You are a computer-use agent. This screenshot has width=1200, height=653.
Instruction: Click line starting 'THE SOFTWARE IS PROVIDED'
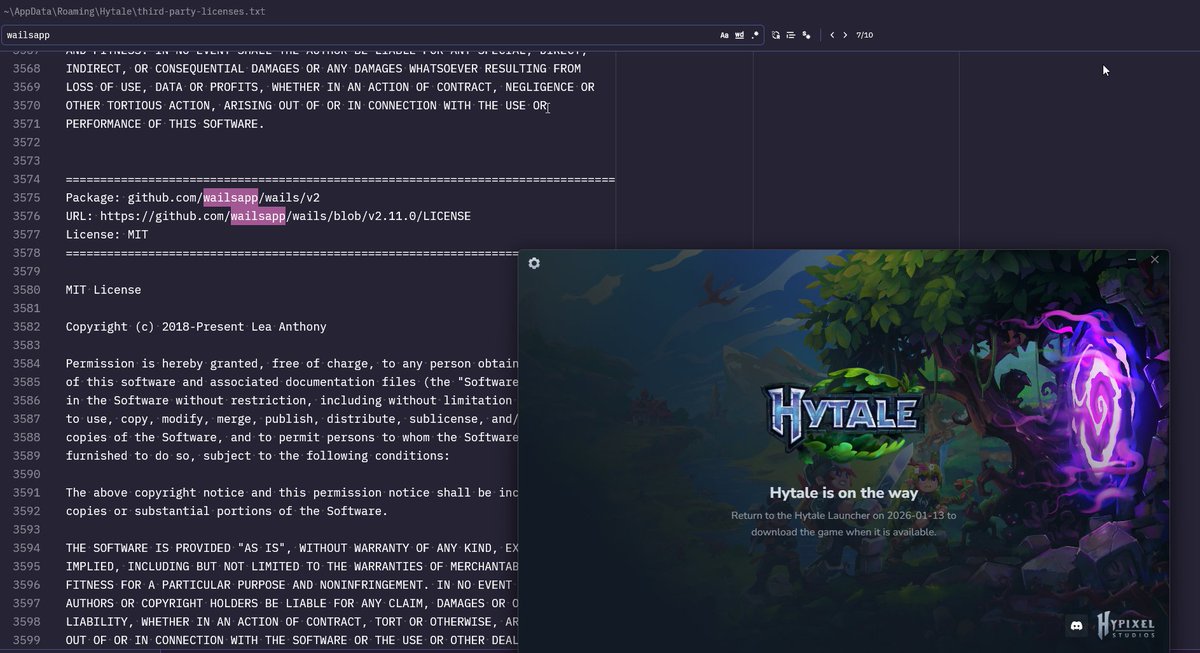(292, 548)
